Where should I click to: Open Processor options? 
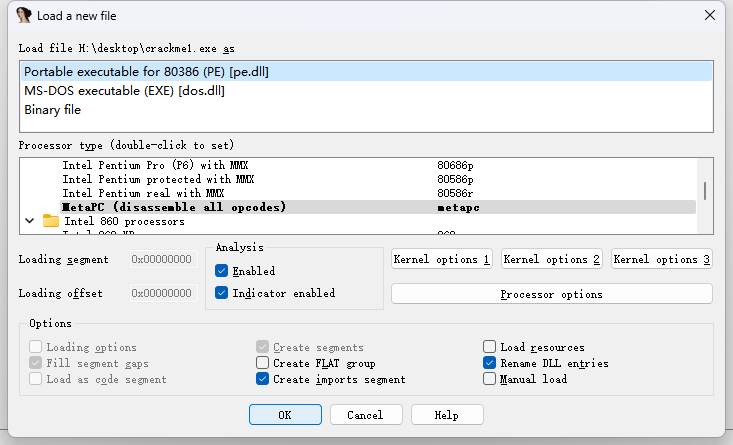pyautogui.click(x=552, y=294)
